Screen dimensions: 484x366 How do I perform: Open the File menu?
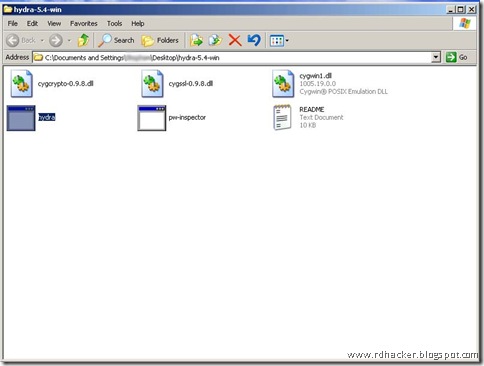click(13, 23)
